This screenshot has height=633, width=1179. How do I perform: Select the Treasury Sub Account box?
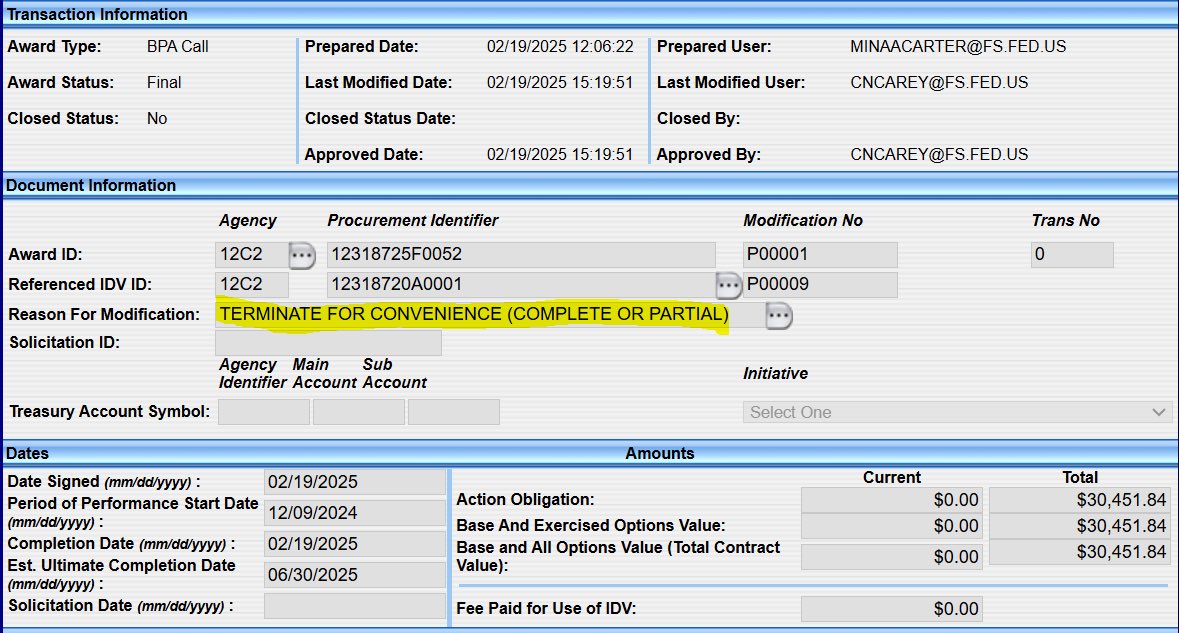453,412
